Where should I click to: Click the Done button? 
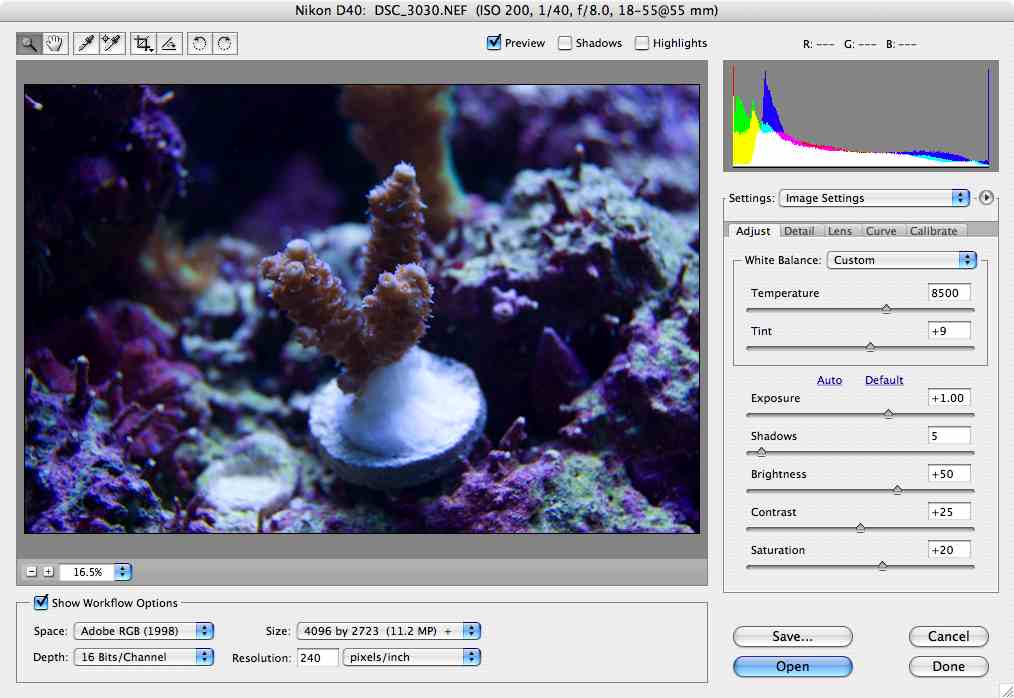pos(949,666)
